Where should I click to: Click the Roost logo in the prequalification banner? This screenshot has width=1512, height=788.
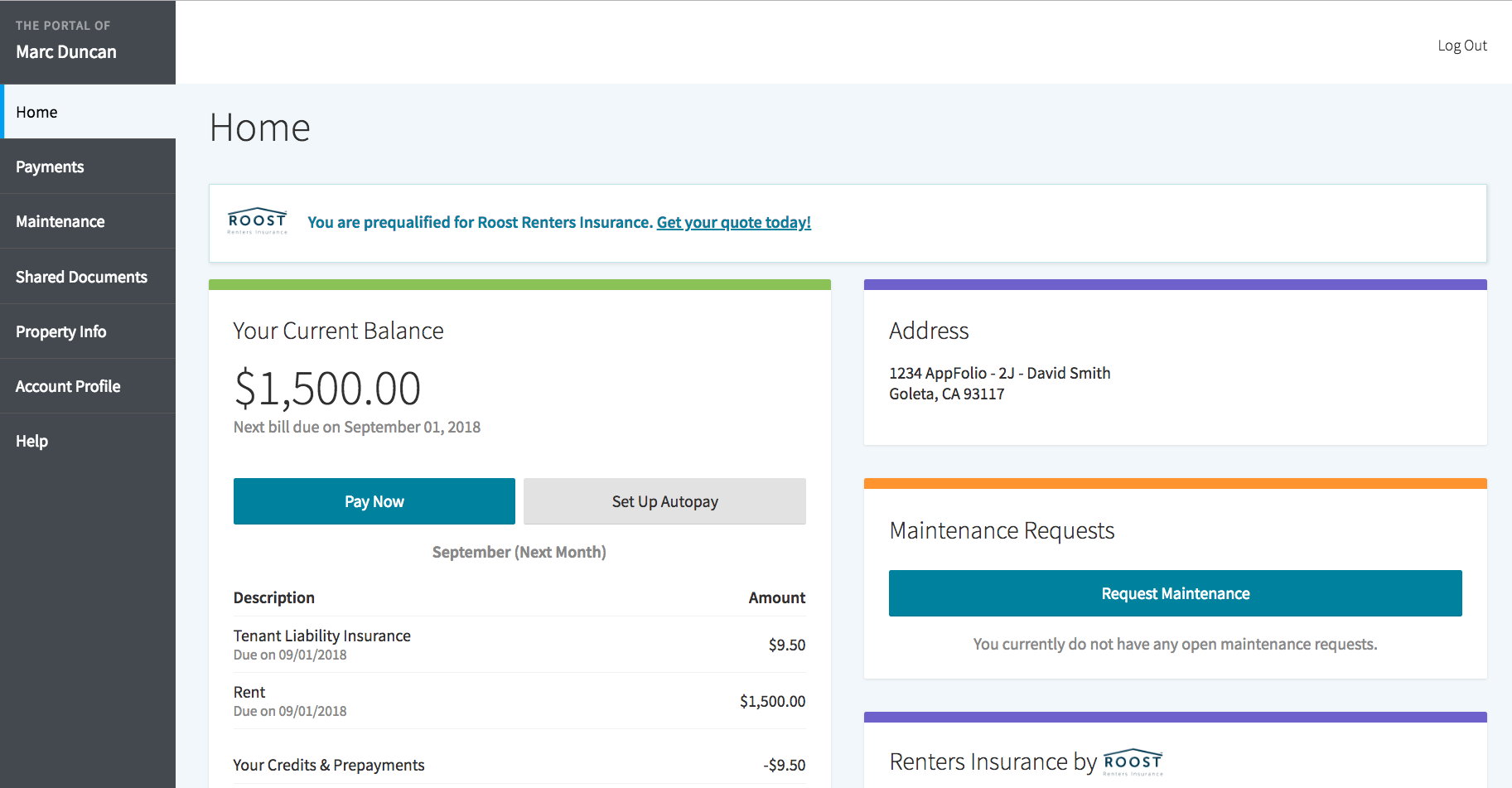(257, 221)
